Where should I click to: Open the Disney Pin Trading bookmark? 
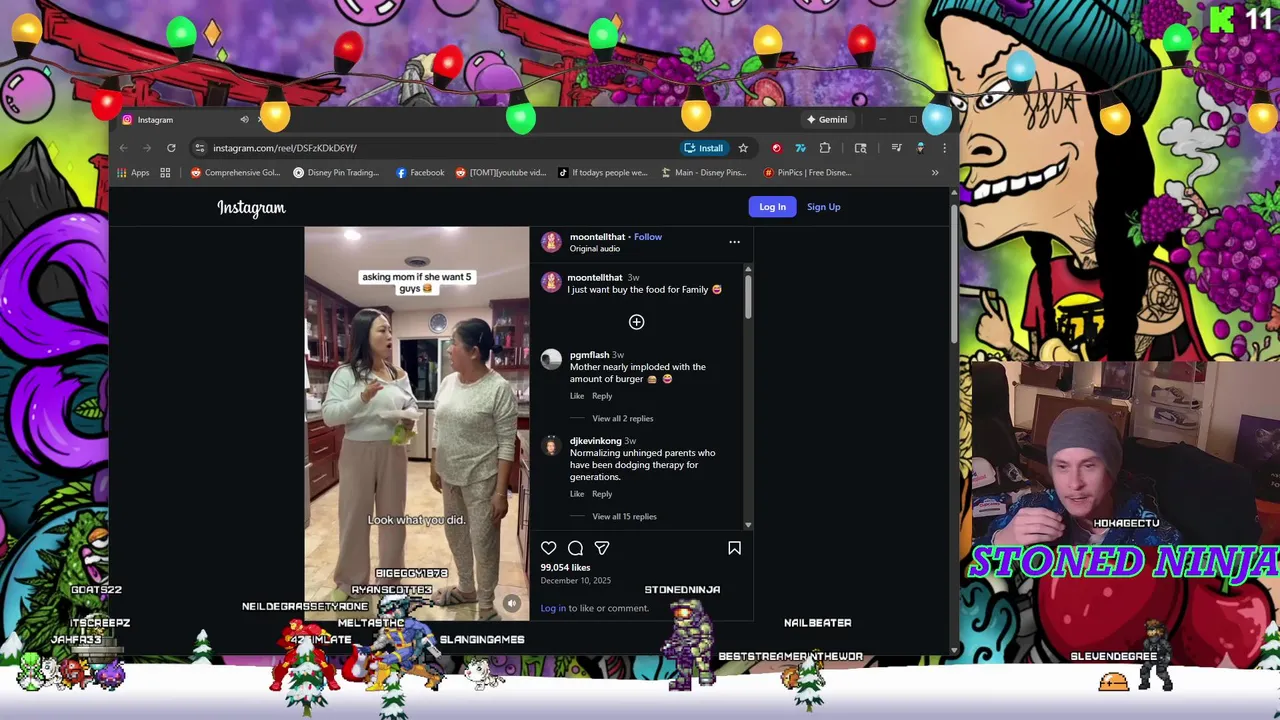click(x=336, y=173)
